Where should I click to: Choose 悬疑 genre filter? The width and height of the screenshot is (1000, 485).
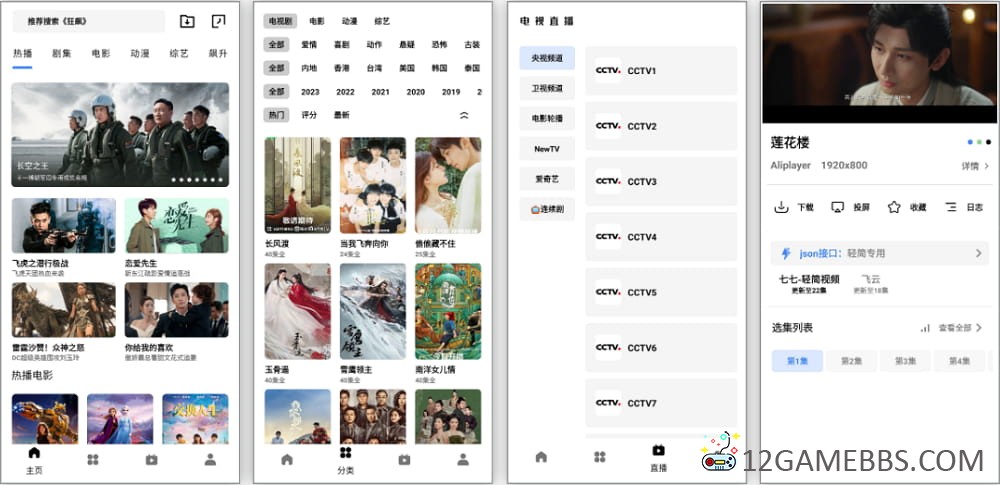click(x=407, y=45)
